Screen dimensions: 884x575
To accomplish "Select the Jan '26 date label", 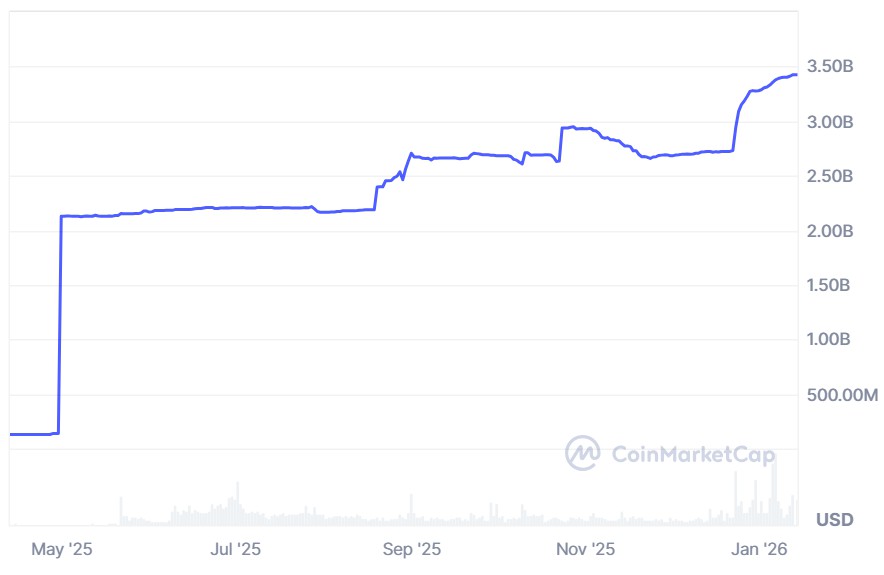I will tap(761, 549).
